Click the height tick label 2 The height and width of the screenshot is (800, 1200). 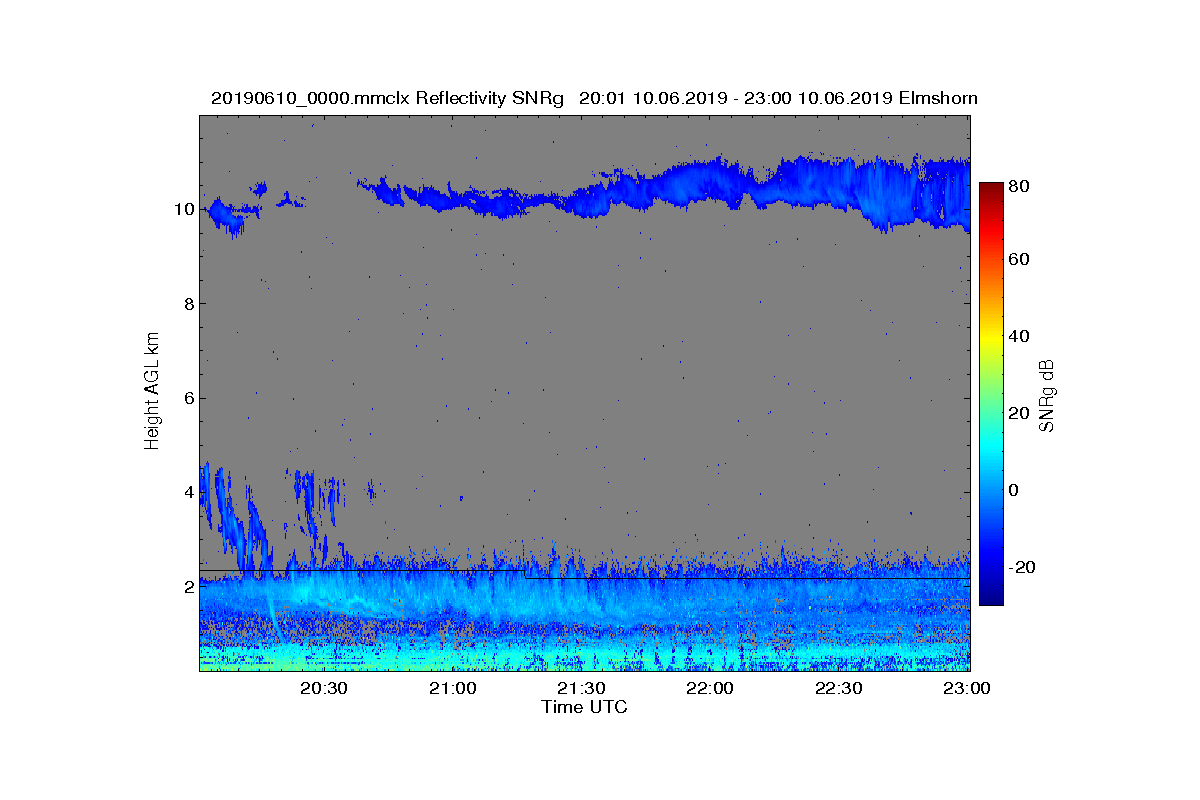(188, 586)
